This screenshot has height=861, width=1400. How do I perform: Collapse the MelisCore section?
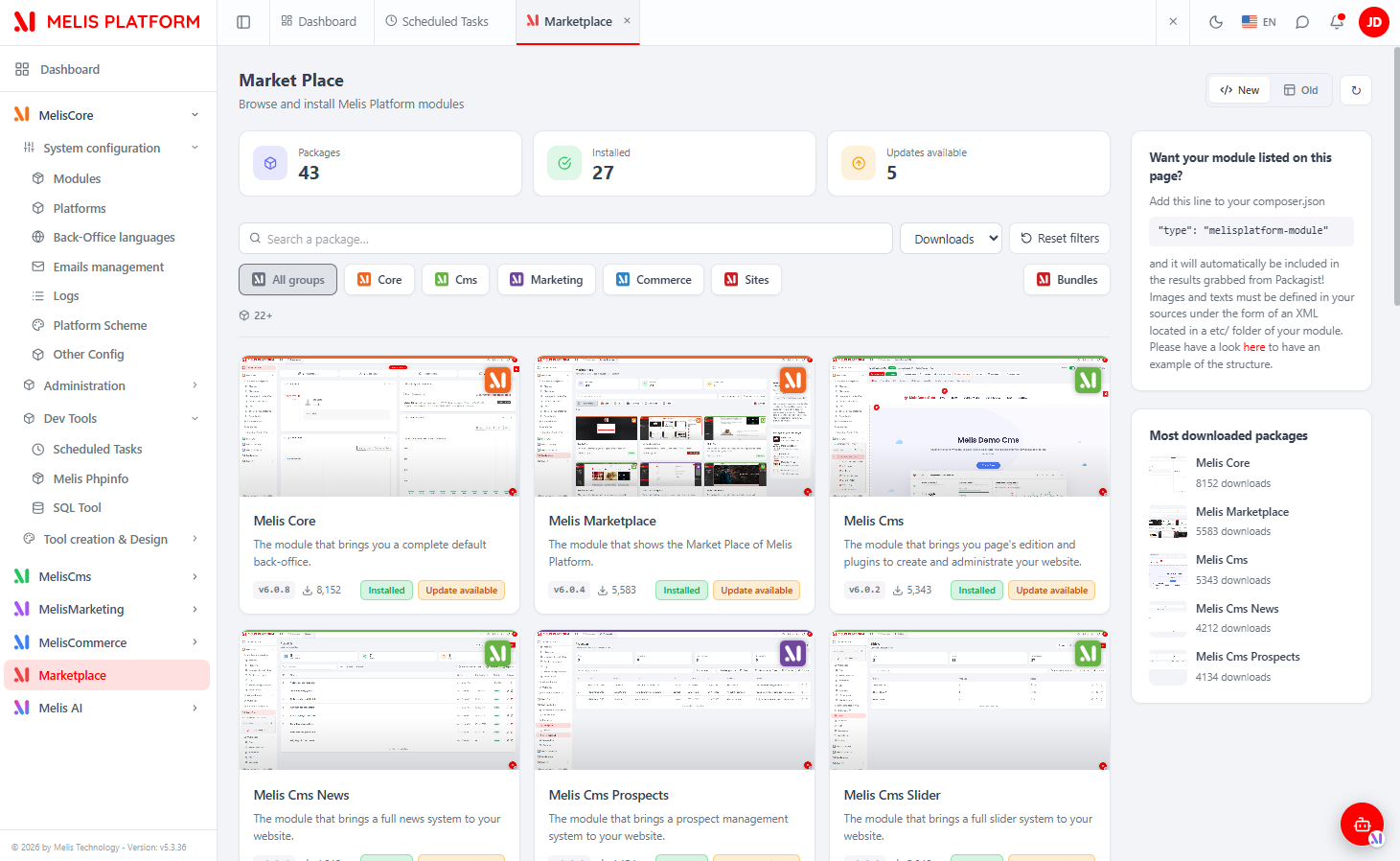coord(195,115)
